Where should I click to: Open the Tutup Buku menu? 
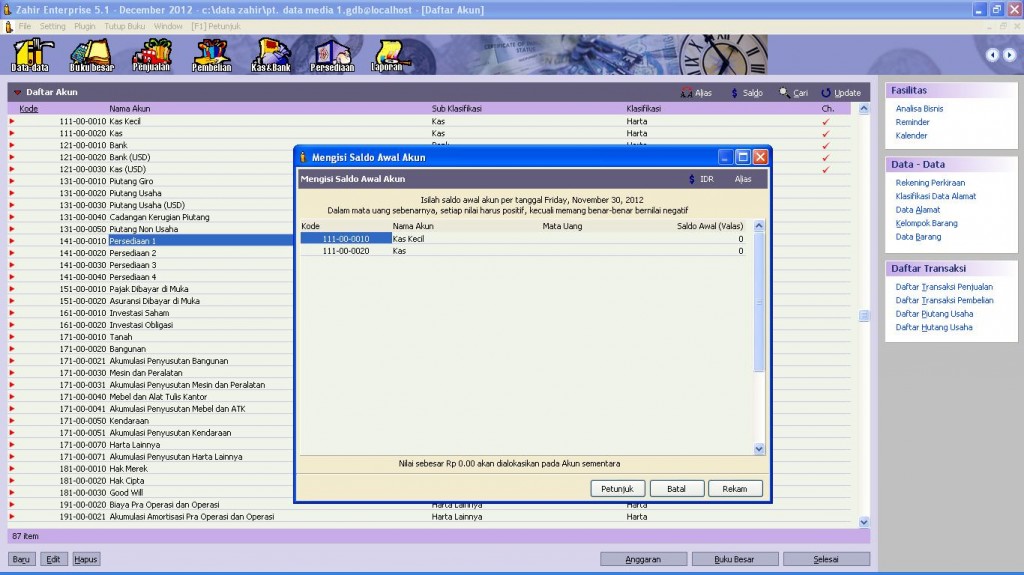click(125, 25)
